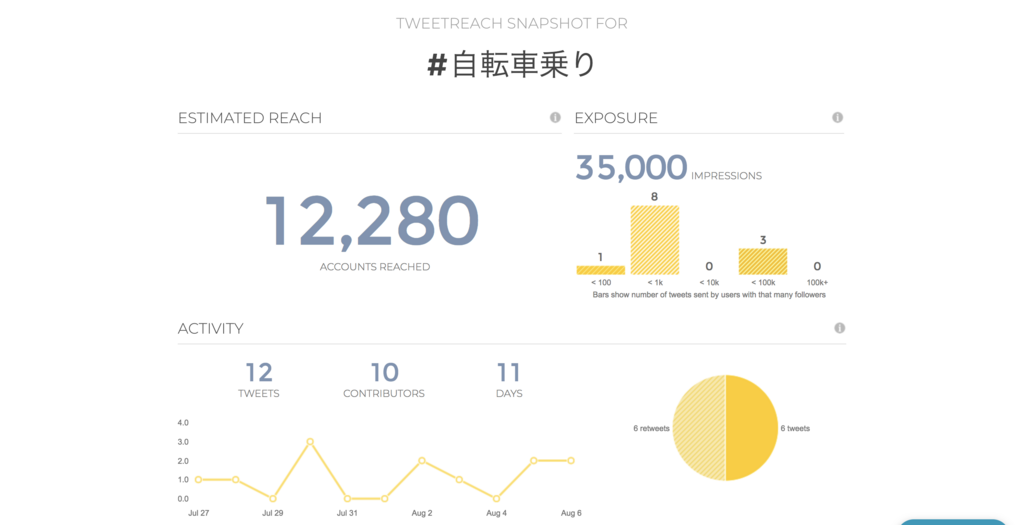This screenshot has height=525, width=1024.
Task: Open the Estimated Reach info icon
Action: pos(555,118)
